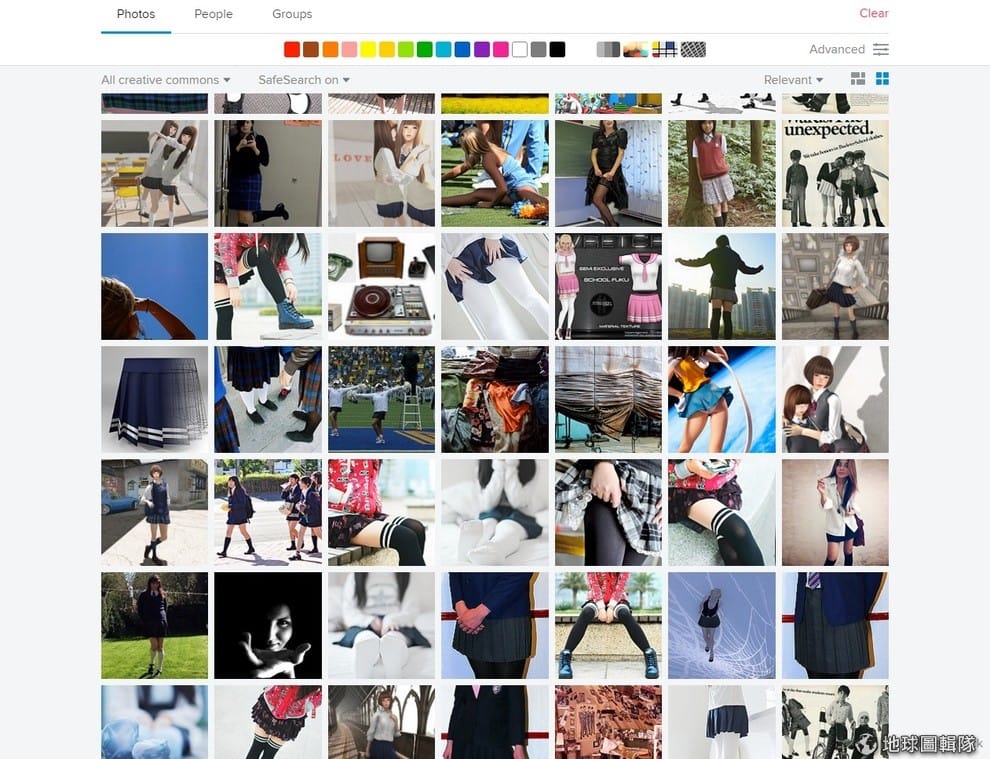
Task: Expand the All creative commons license dropdown
Action: [x=165, y=80]
